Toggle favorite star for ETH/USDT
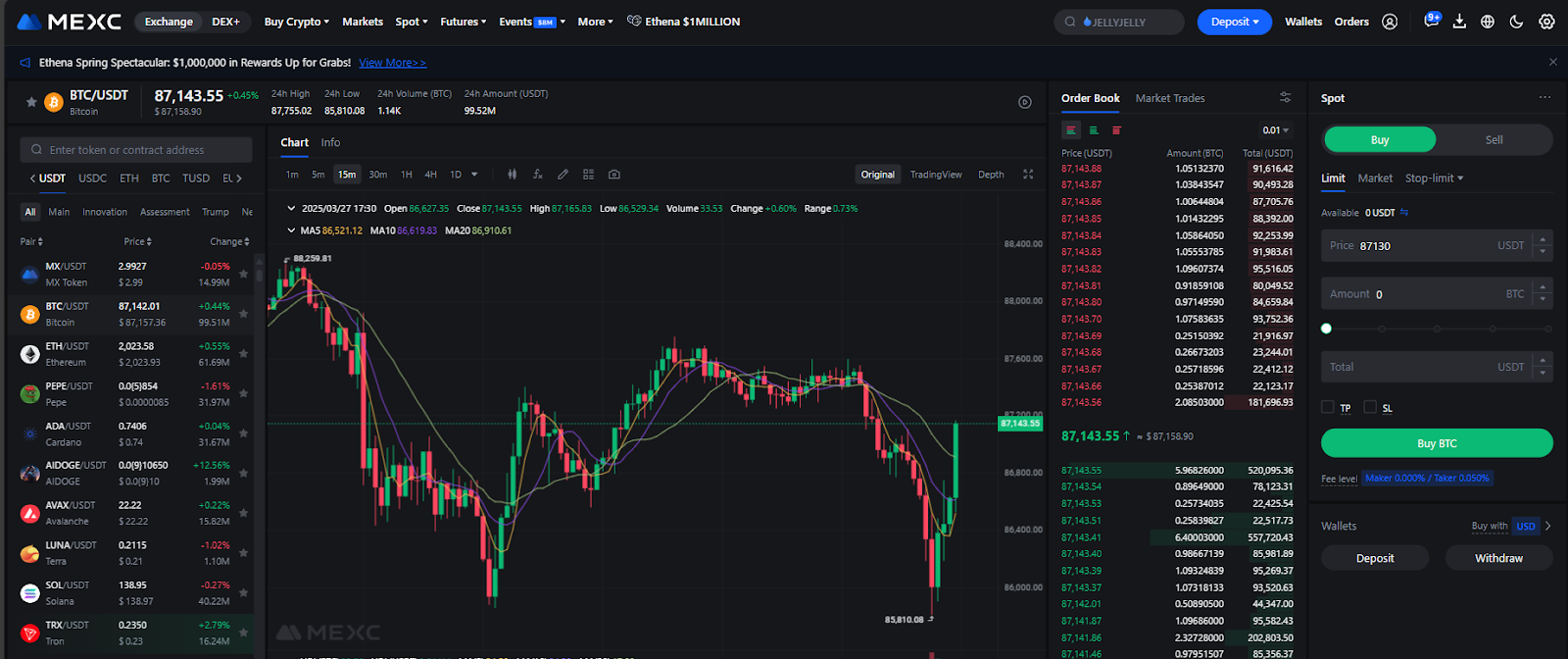The width and height of the screenshot is (1568, 659). [243, 354]
